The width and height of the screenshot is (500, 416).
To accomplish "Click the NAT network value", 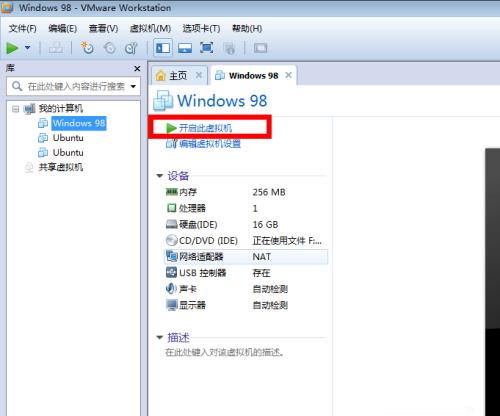I will point(262,257).
